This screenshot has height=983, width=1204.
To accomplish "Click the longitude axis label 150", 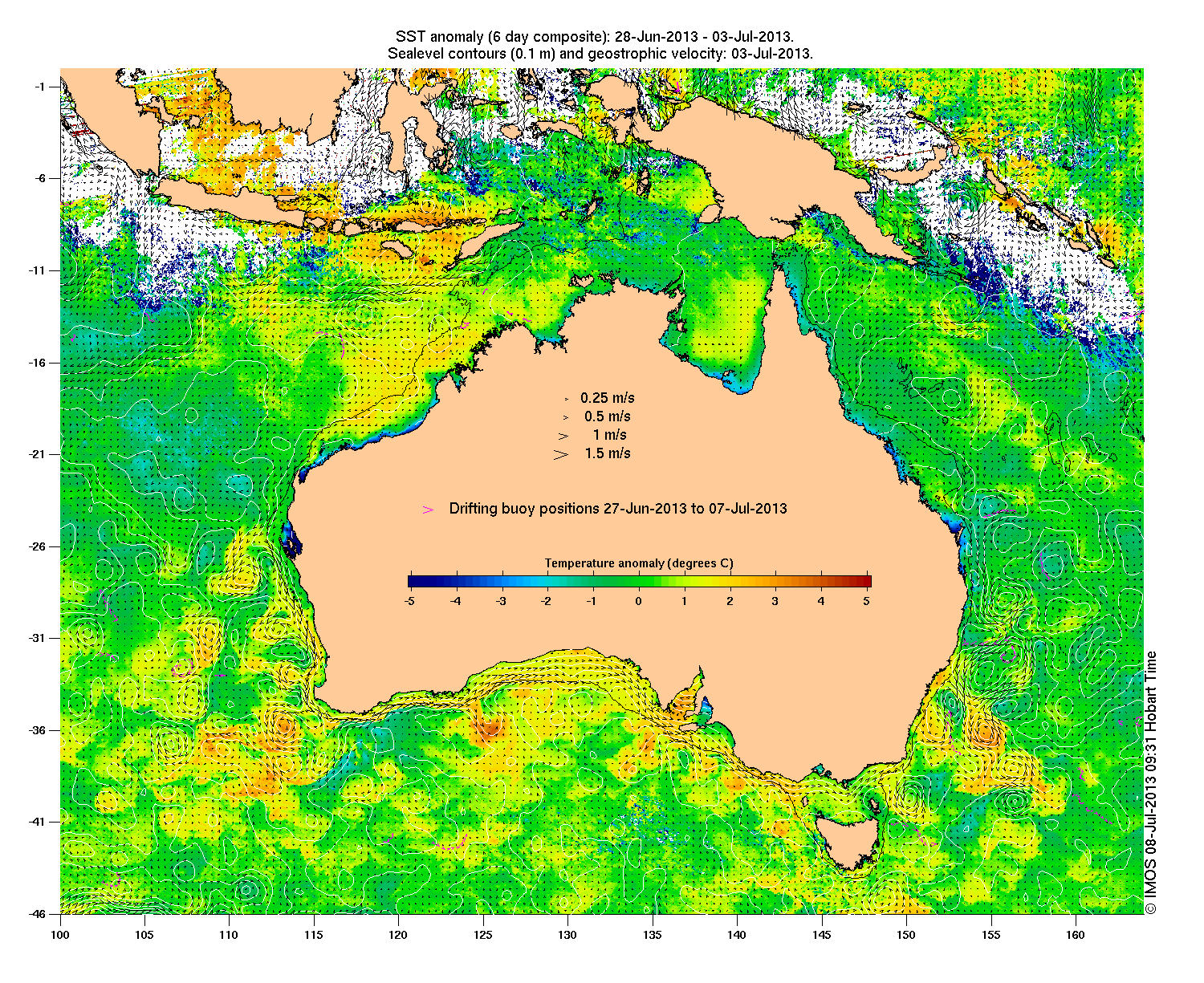I will (906, 935).
